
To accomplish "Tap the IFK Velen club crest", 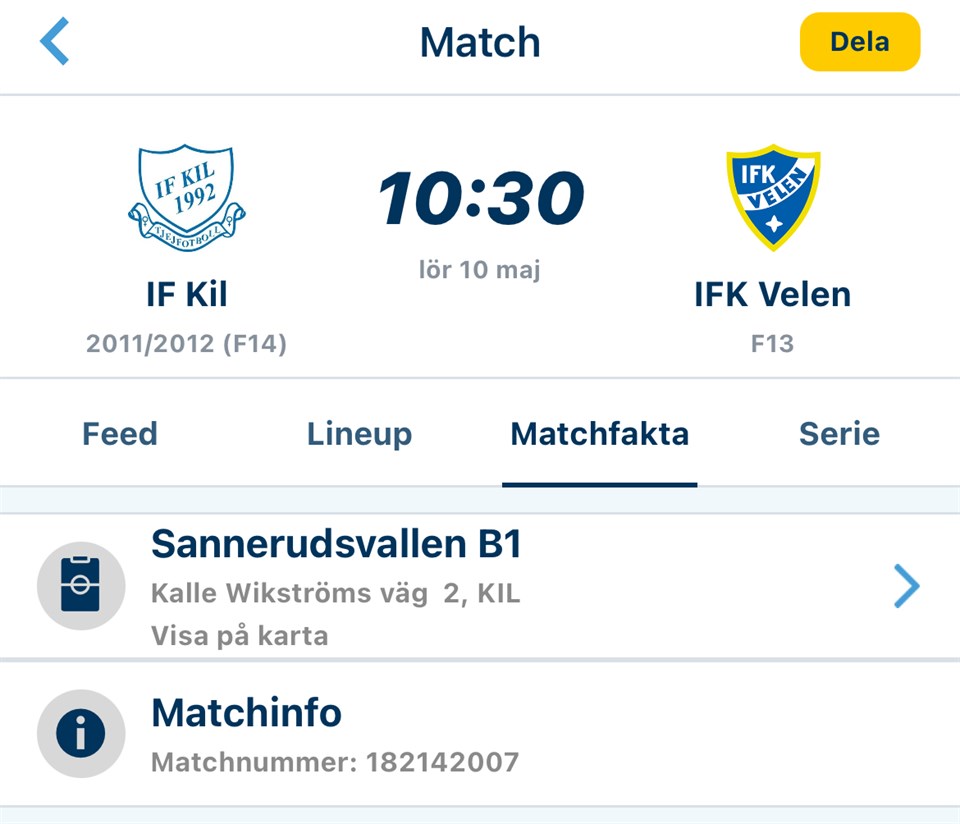I will click(772, 197).
